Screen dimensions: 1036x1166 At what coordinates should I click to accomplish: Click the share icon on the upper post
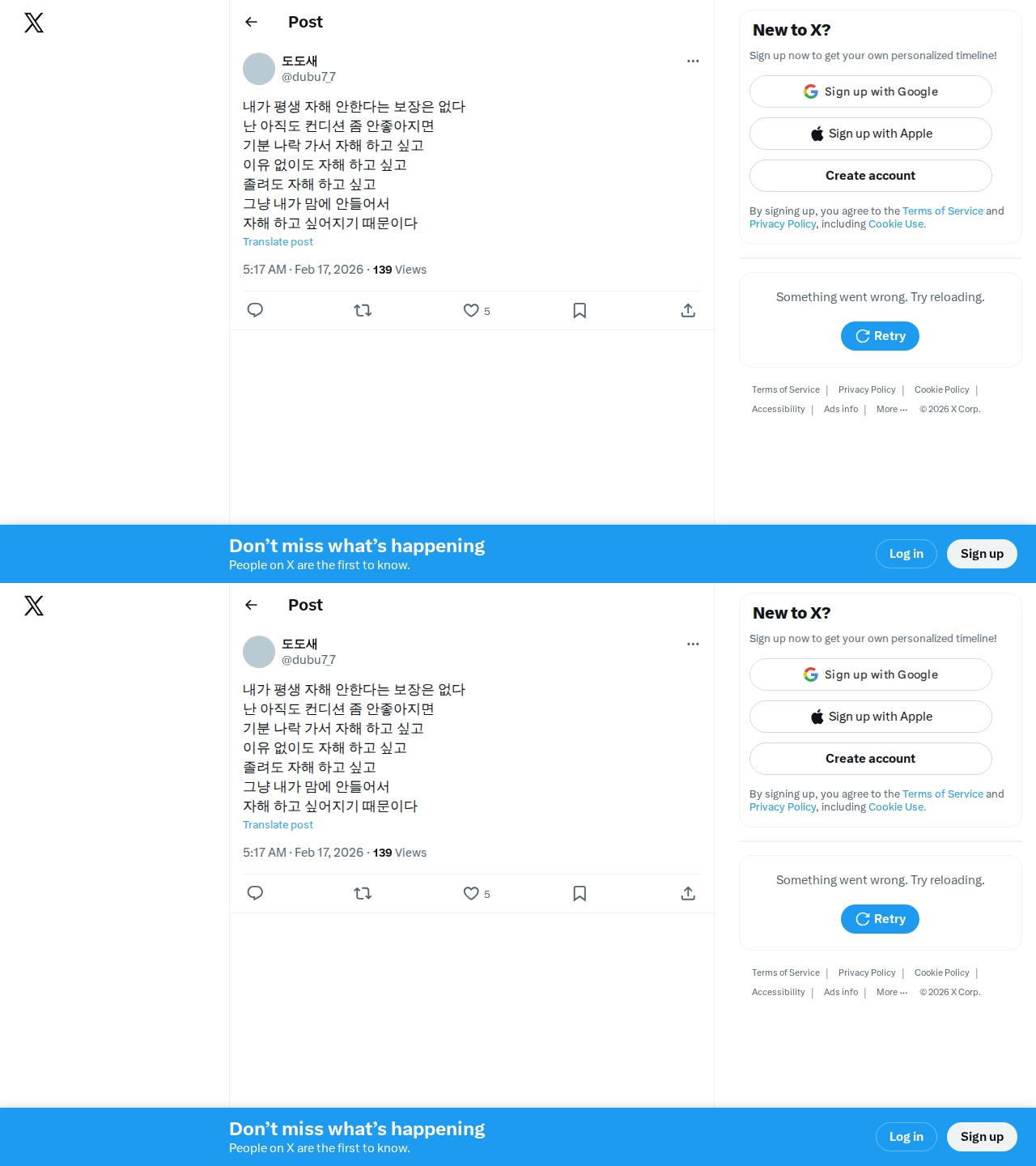[x=688, y=310]
